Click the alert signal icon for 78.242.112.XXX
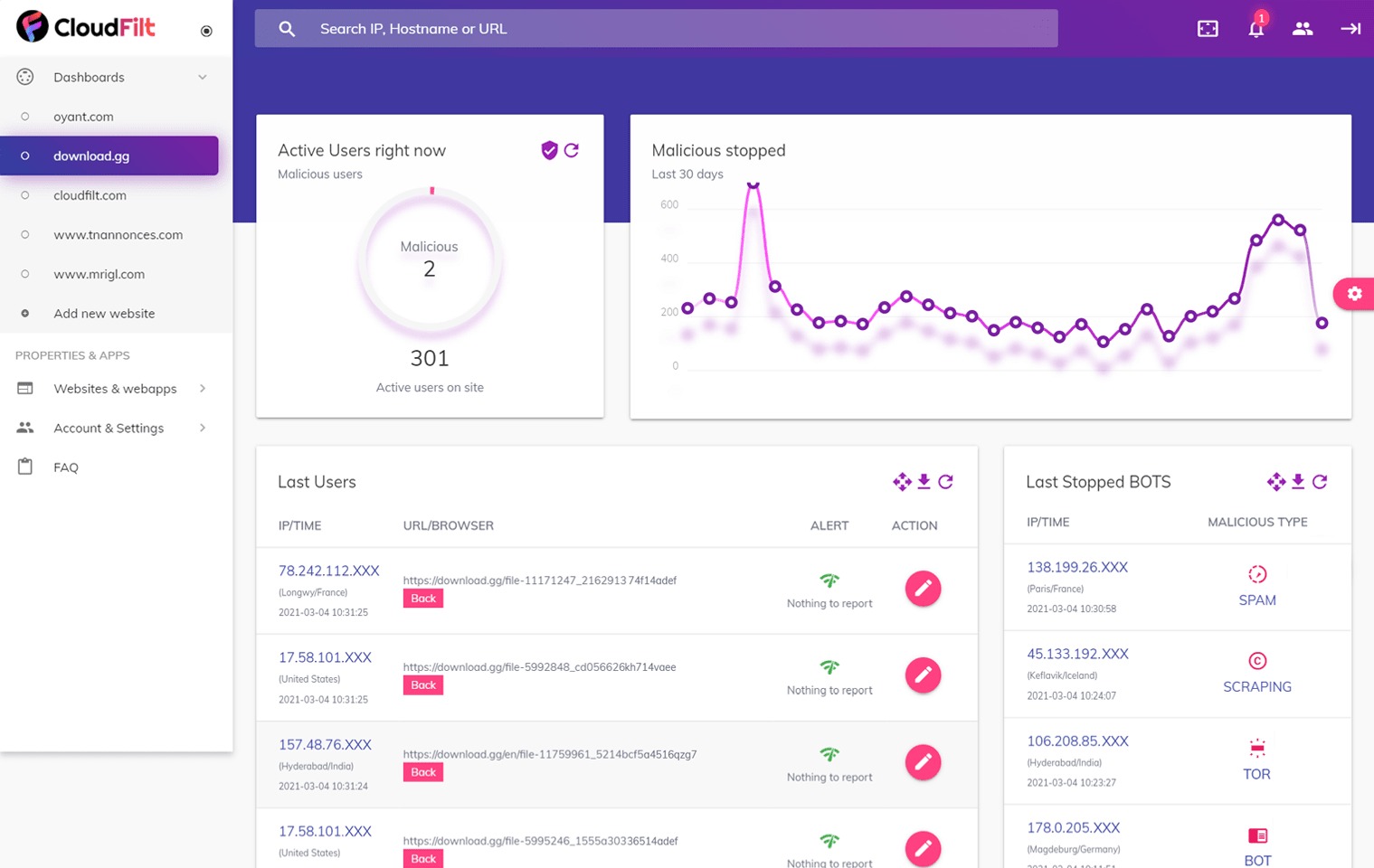The width and height of the screenshot is (1374, 868). (x=829, y=580)
